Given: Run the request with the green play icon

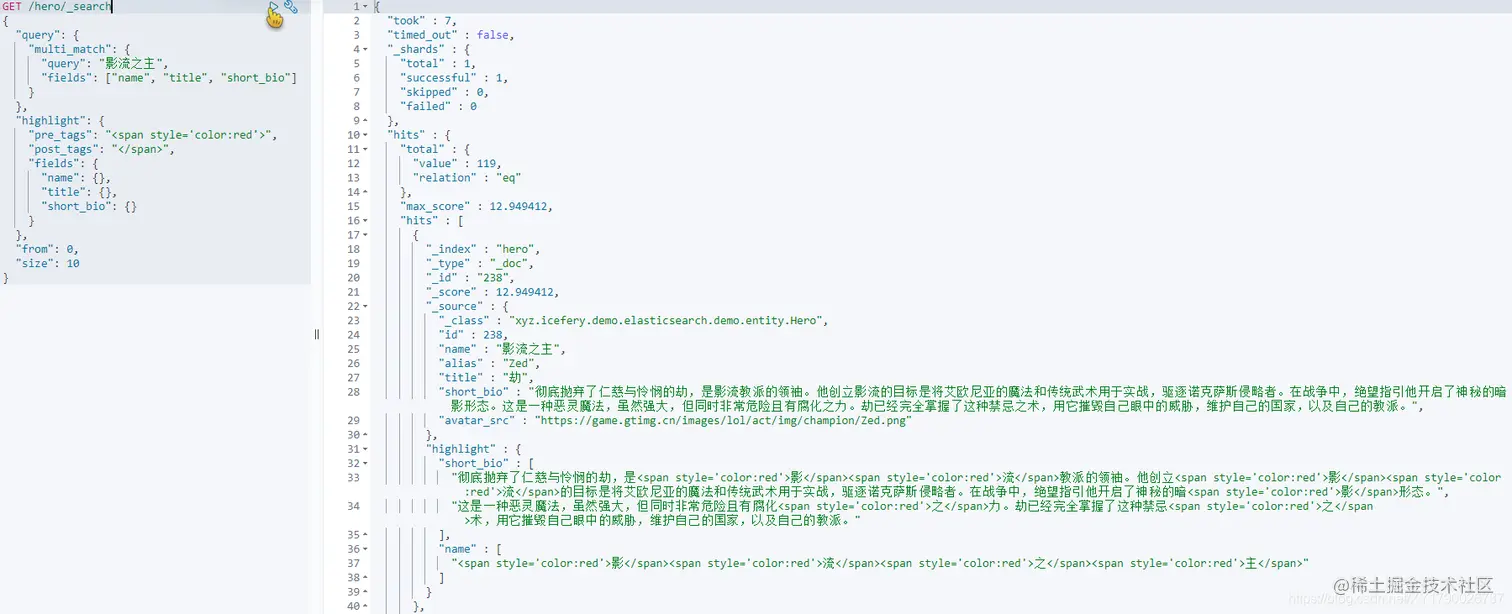Looking at the screenshot, I should pyautogui.click(x=273, y=8).
